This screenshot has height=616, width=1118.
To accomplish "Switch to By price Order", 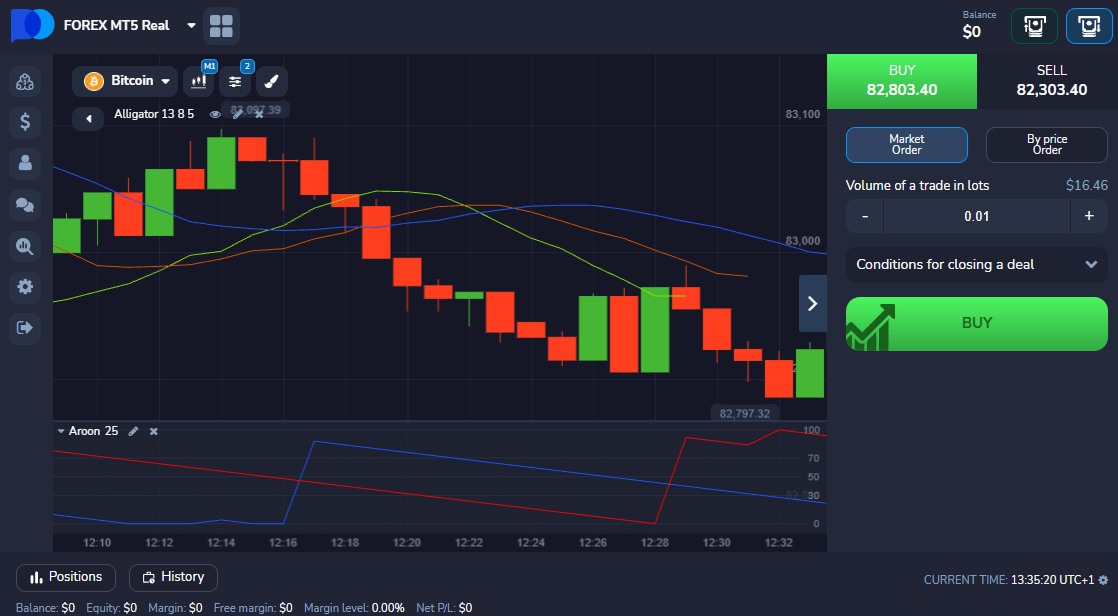I will coord(1046,145).
